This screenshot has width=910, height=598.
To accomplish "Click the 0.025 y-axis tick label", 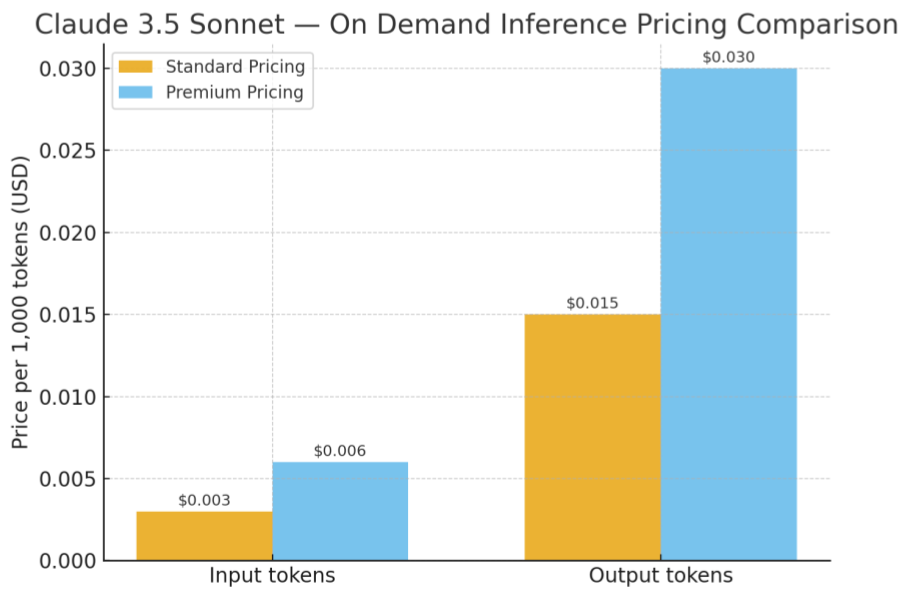I will (67, 151).
